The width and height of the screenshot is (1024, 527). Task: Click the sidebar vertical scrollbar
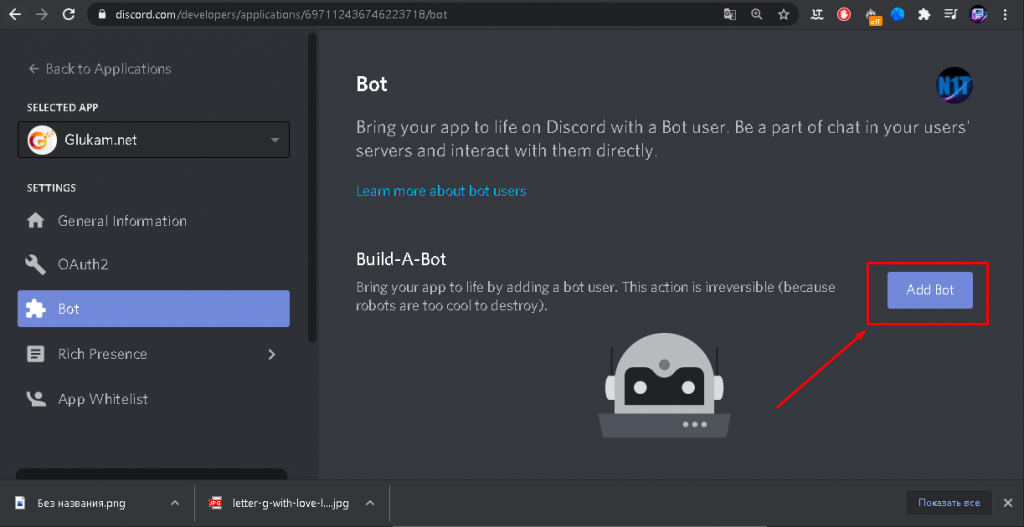click(312, 188)
